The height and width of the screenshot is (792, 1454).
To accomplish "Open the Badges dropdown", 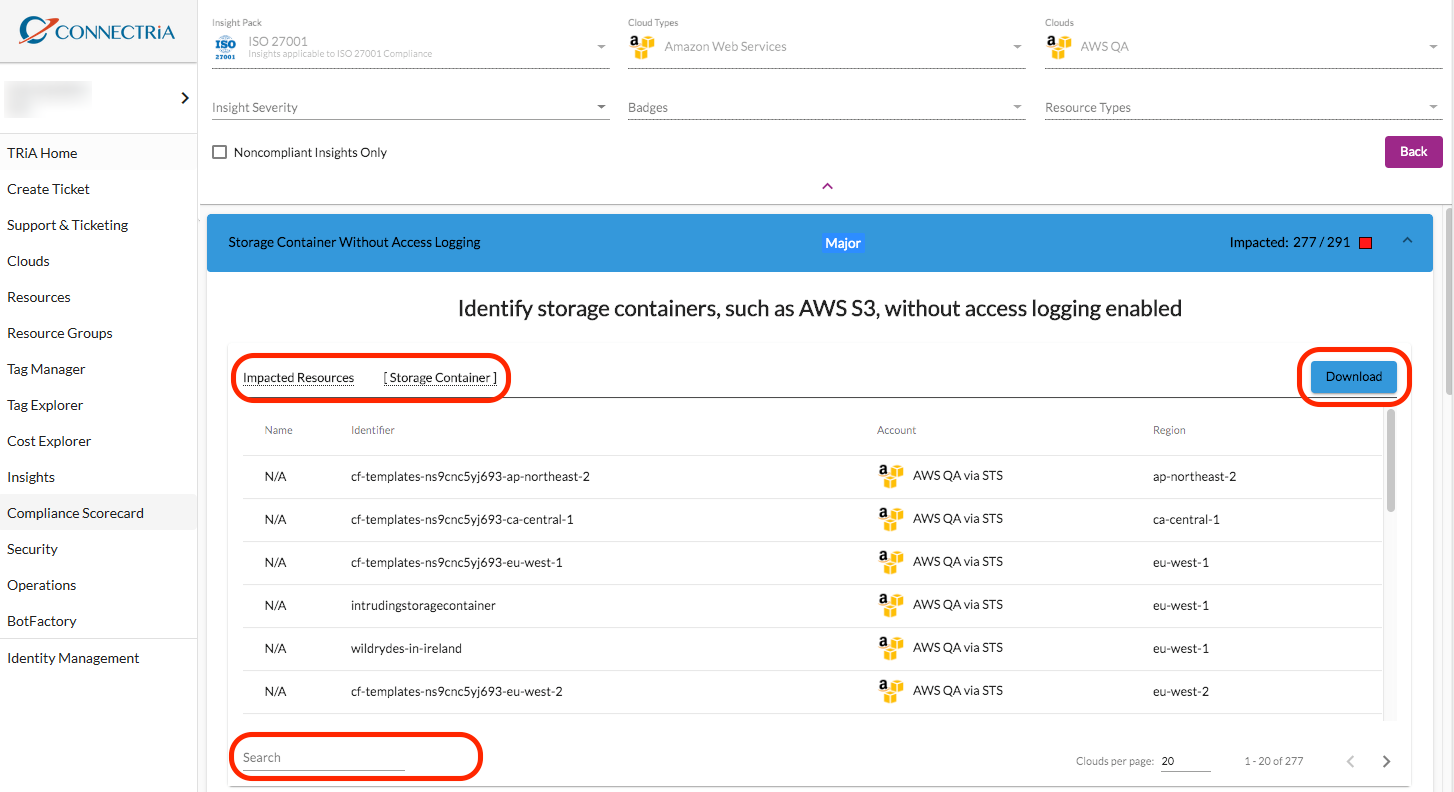I will tap(826, 107).
